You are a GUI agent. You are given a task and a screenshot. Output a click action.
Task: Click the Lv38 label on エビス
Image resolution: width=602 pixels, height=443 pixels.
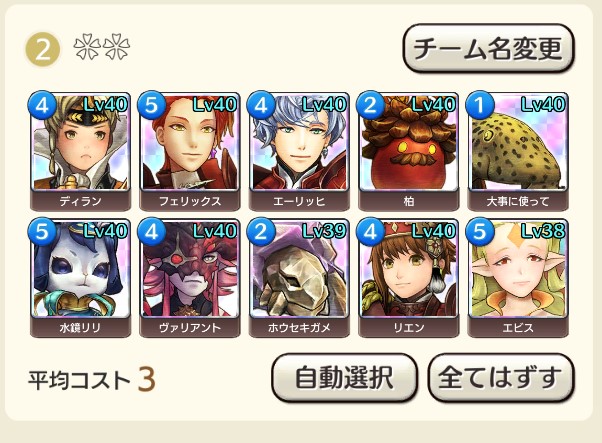[543, 231]
